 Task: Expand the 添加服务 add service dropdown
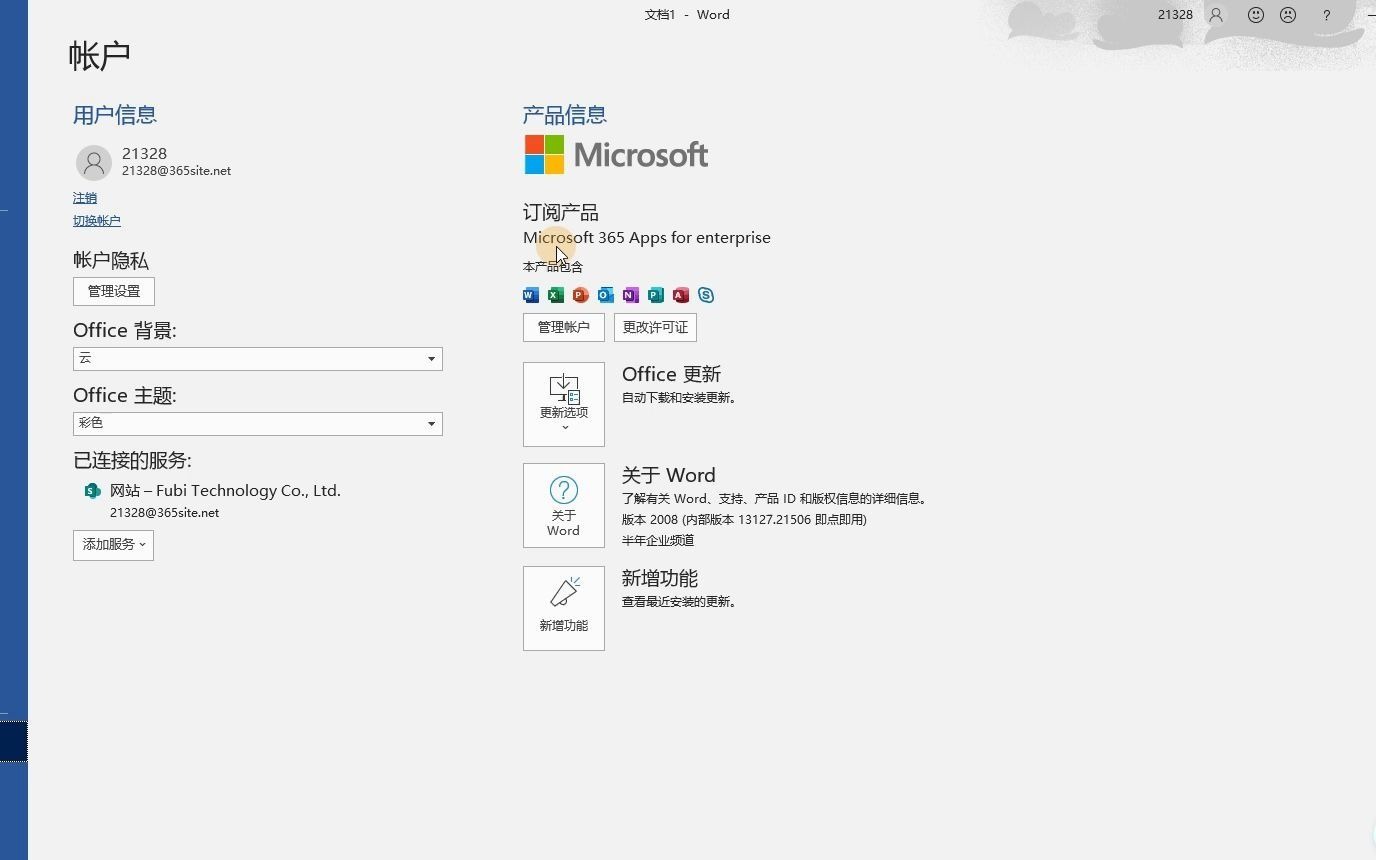[113, 545]
